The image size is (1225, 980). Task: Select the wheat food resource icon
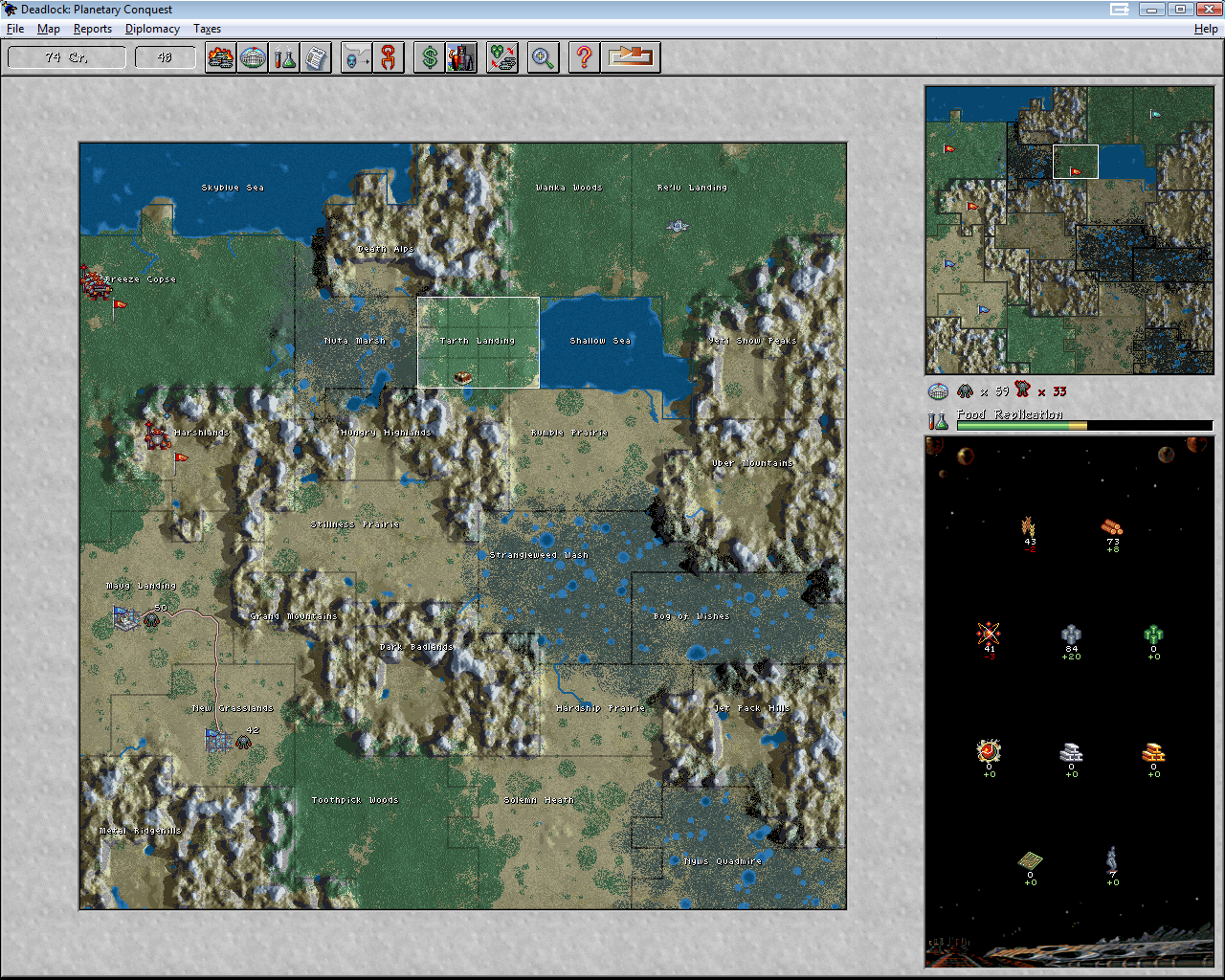coord(1030,526)
